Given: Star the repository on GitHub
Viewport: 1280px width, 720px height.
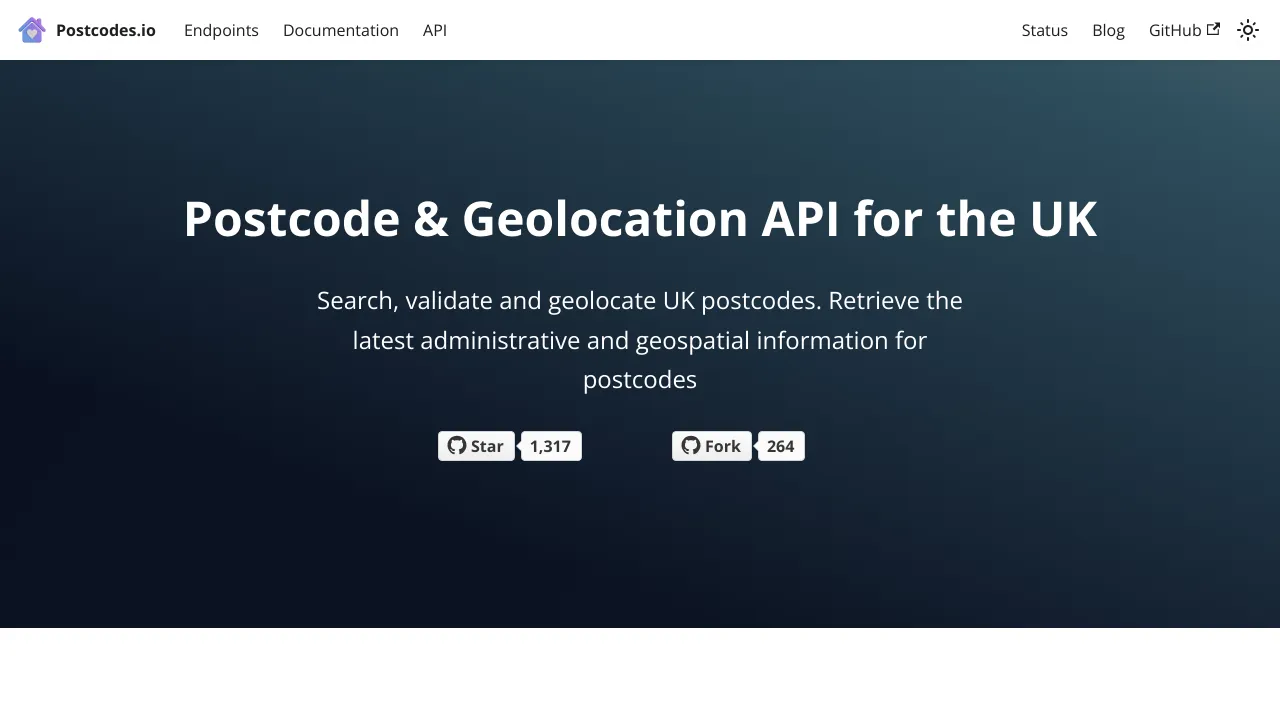Looking at the screenshot, I should (476, 446).
